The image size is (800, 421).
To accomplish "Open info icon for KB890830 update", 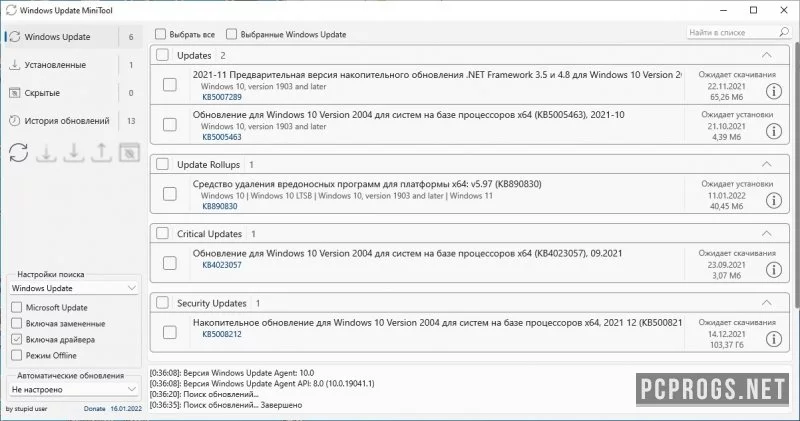I will coord(773,201).
